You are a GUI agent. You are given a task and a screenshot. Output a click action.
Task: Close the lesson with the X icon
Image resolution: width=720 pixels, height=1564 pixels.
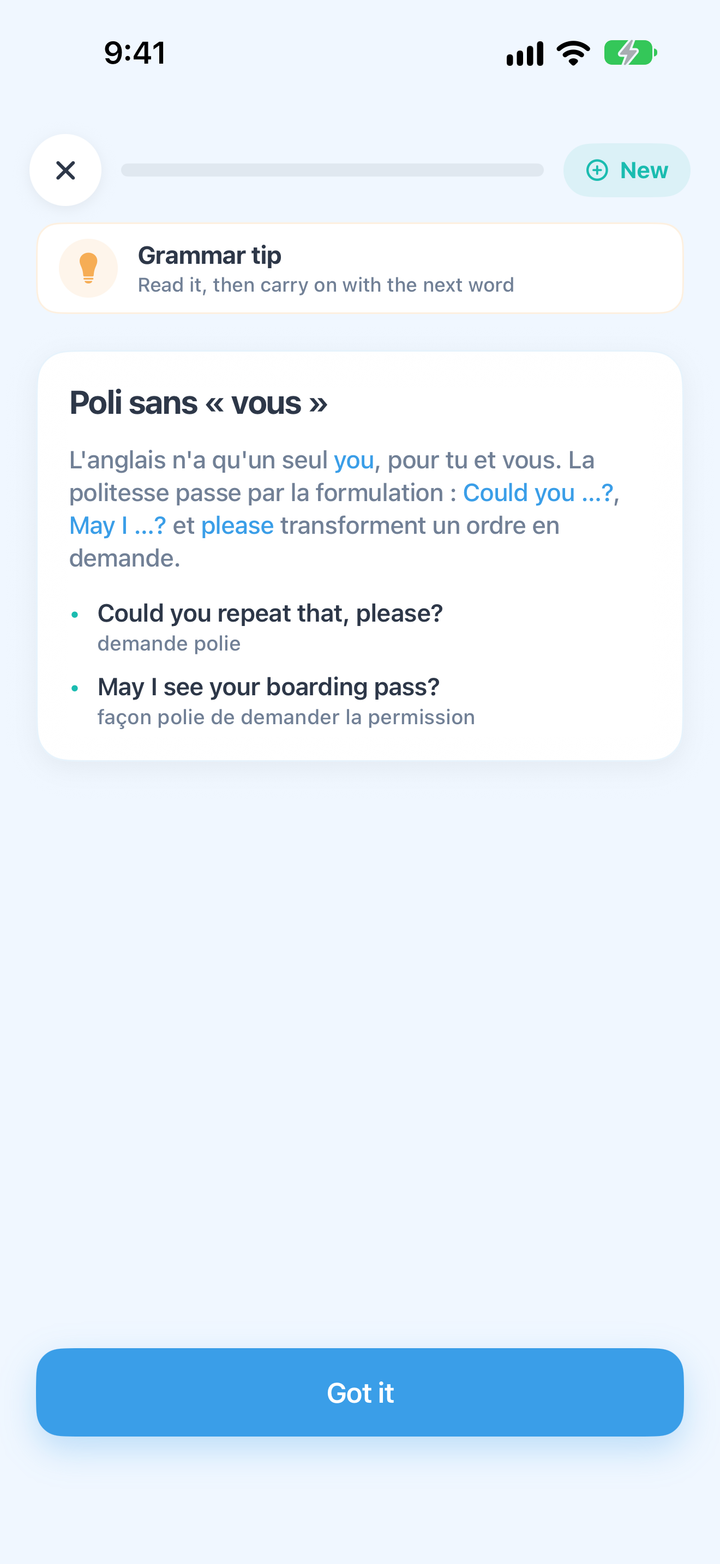(x=66, y=170)
